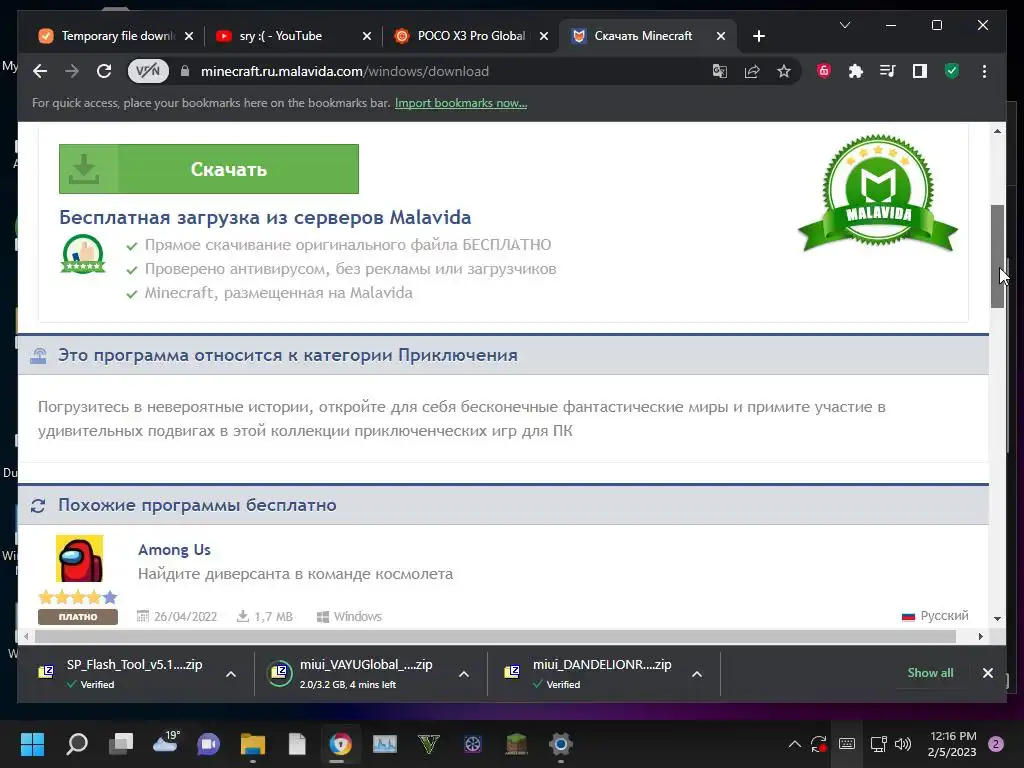Switch to POCO X3 Pro Global tab
Viewport: 1024px width, 768px height.
pos(472,36)
